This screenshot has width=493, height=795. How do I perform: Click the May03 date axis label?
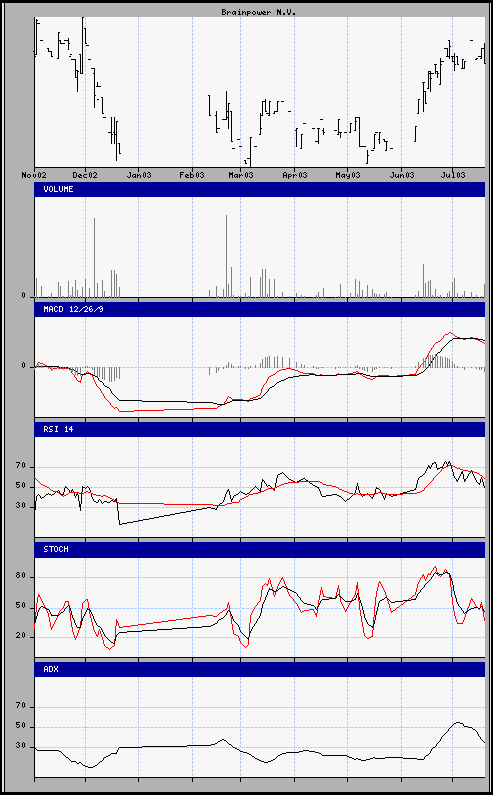347,175
